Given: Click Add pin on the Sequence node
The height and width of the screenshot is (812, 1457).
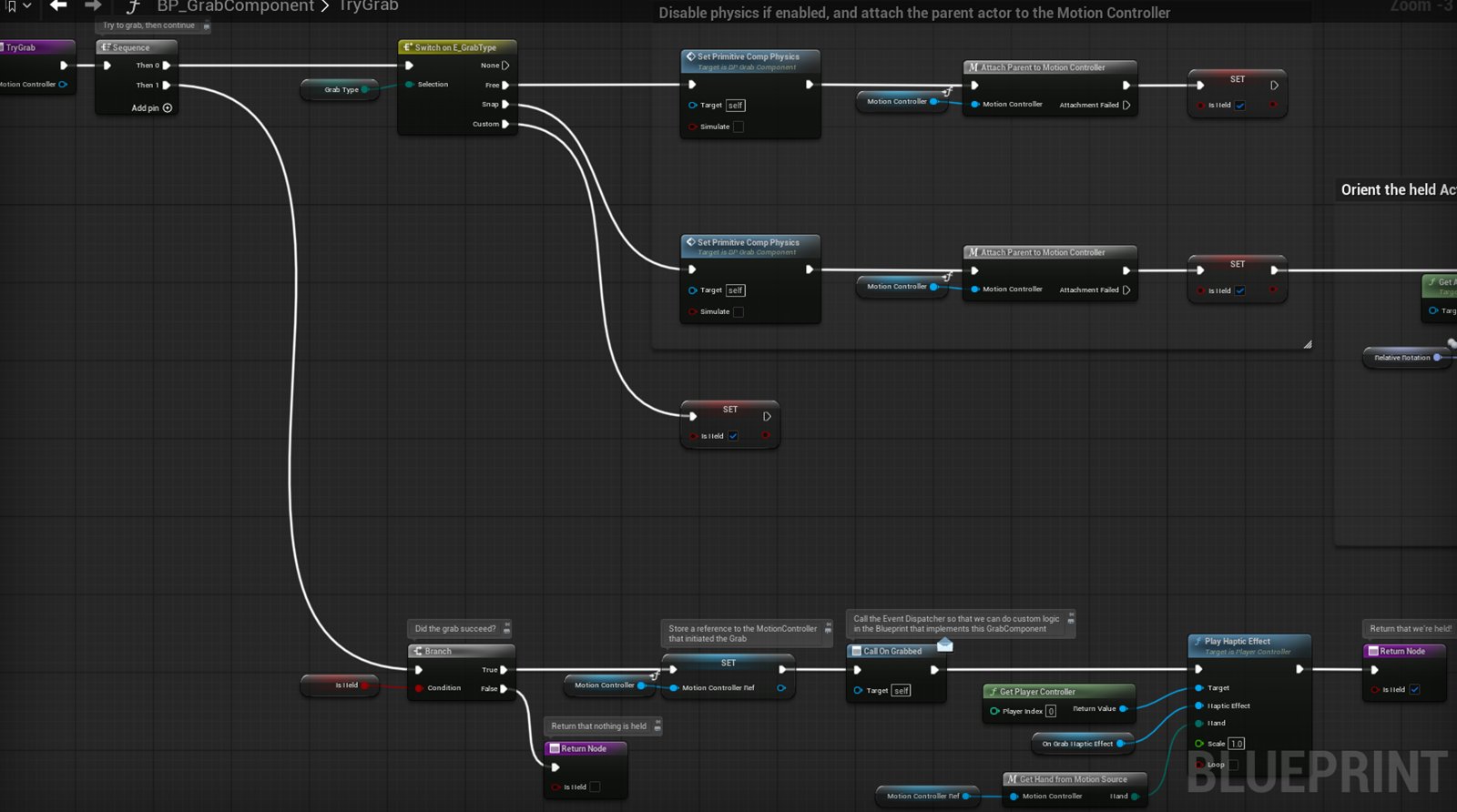Looking at the screenshot, I should 152,108.
